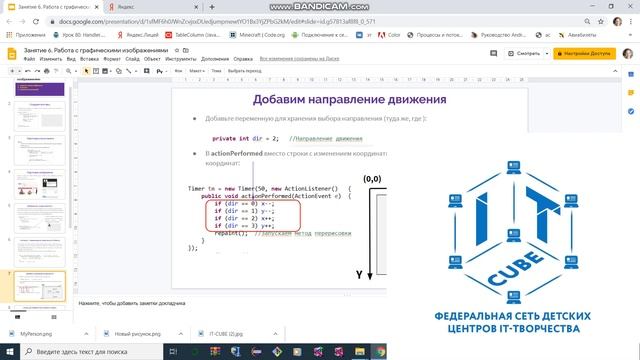Choose the shape tool

click(119, 71)
